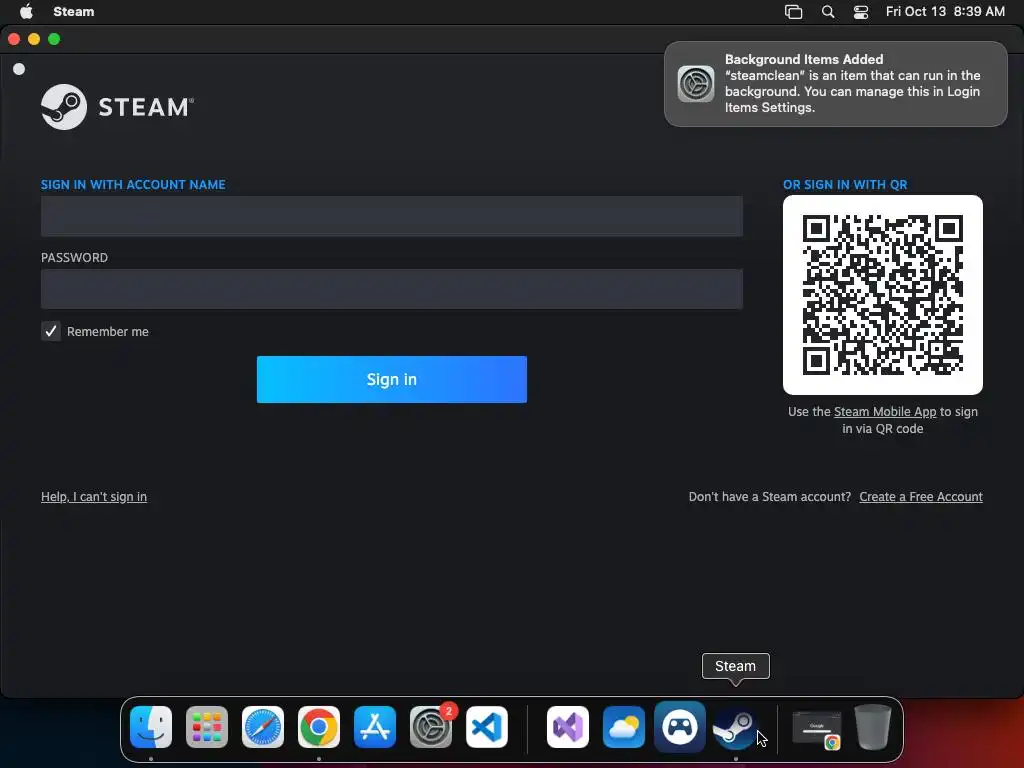Click the "Don't have a Steam account?" text
Image resolution: width=1024 pixels, height=768 pixels.
(770, 496)
